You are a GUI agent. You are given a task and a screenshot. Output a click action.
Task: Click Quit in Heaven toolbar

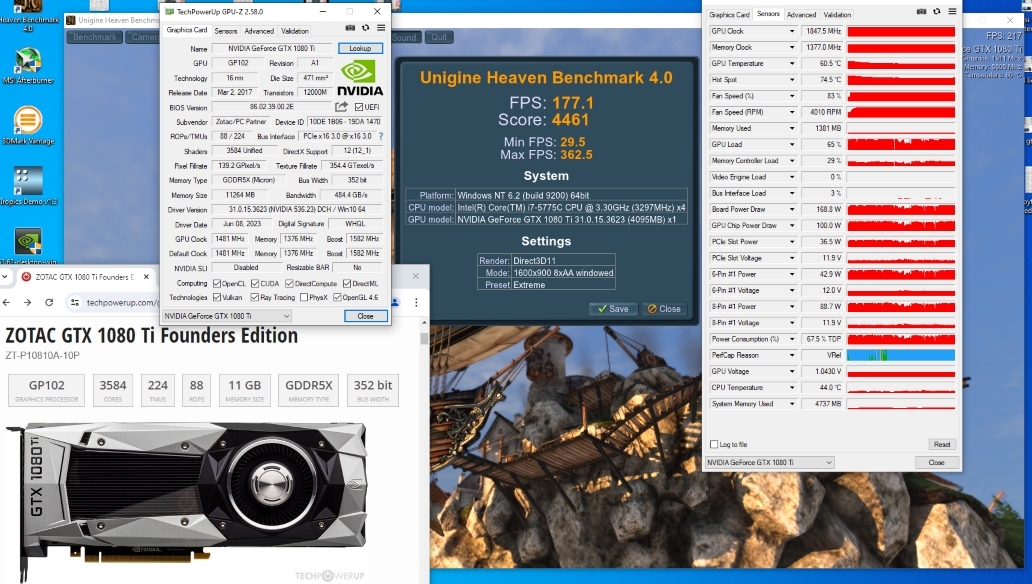[439, 37]
